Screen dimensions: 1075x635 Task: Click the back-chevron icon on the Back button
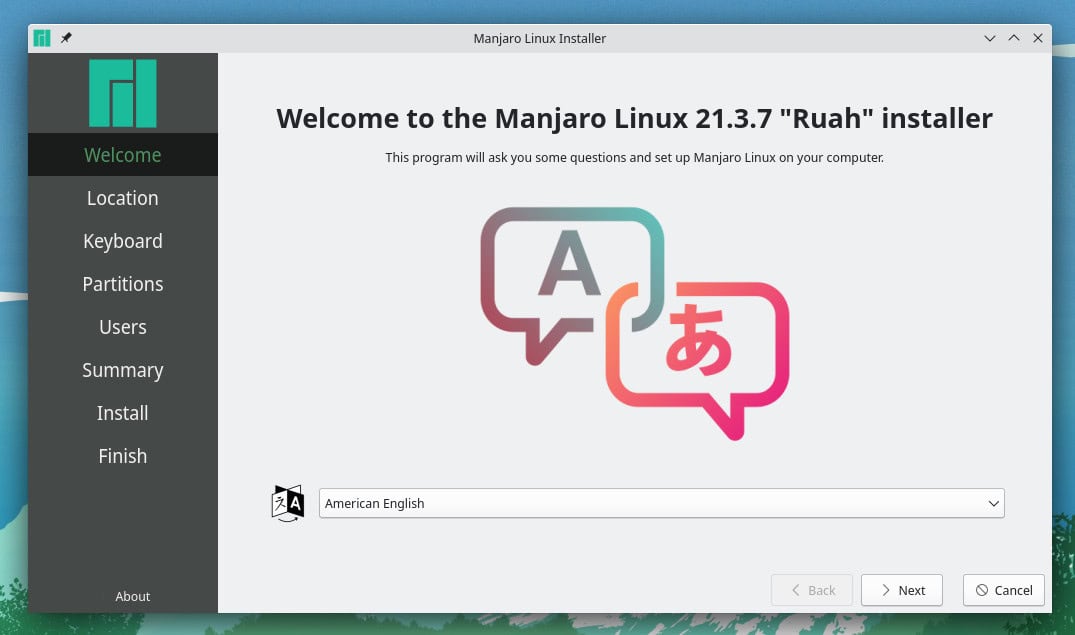pyautogui.click(x=795, y=590)
